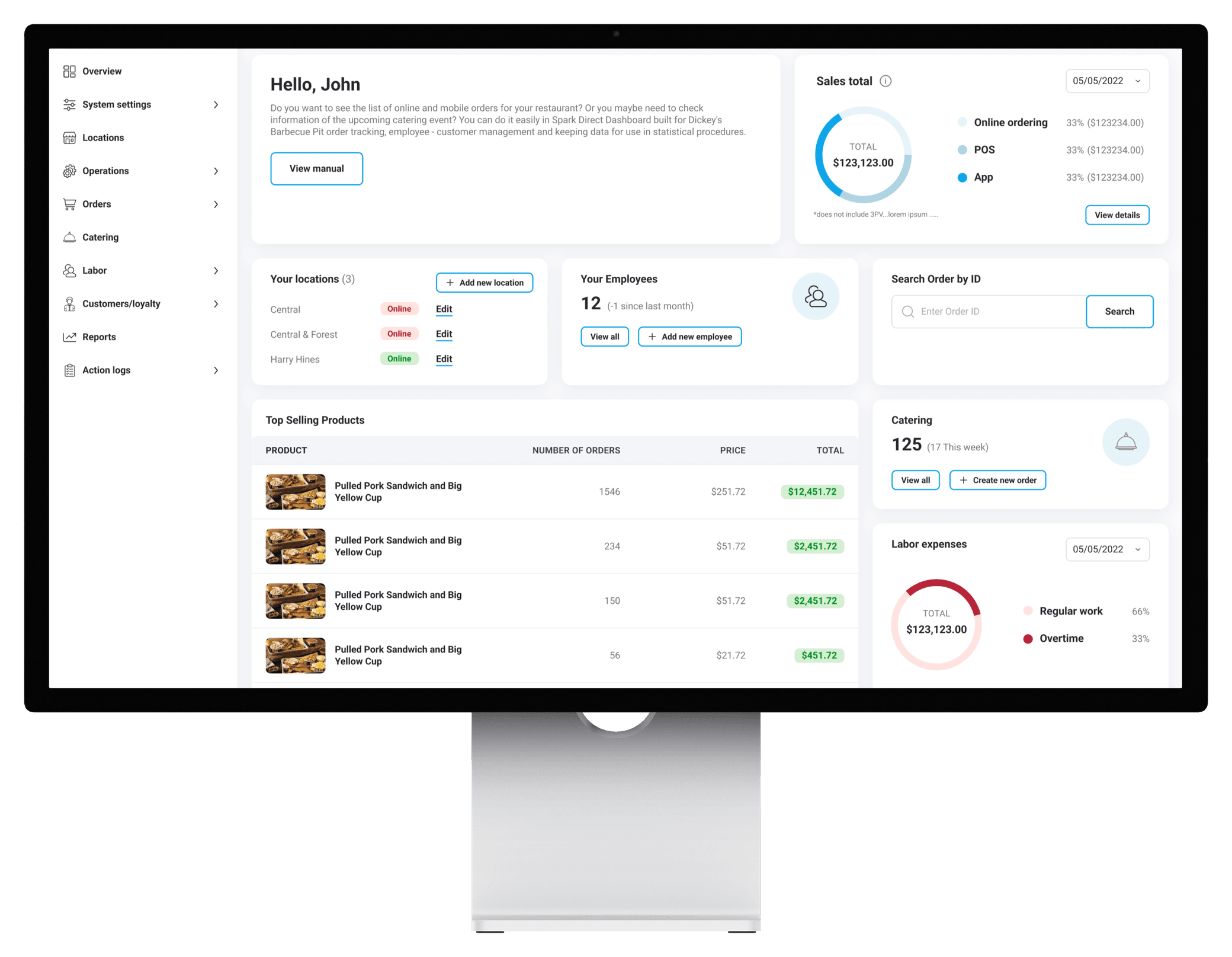The image size is (1232, 957).
Task: Click the Customers/loyalty icon
Action: [69, 303]
